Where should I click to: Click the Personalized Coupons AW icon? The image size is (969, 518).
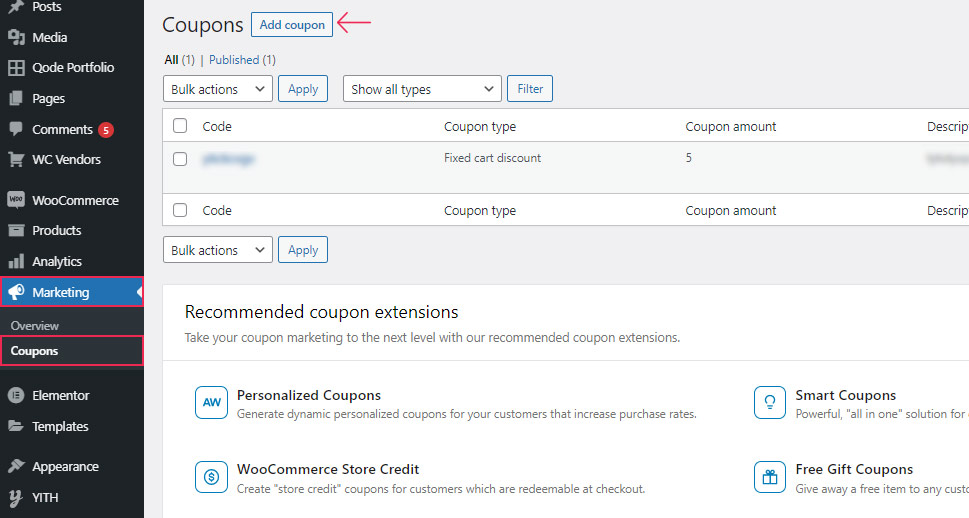coord(211,402)
